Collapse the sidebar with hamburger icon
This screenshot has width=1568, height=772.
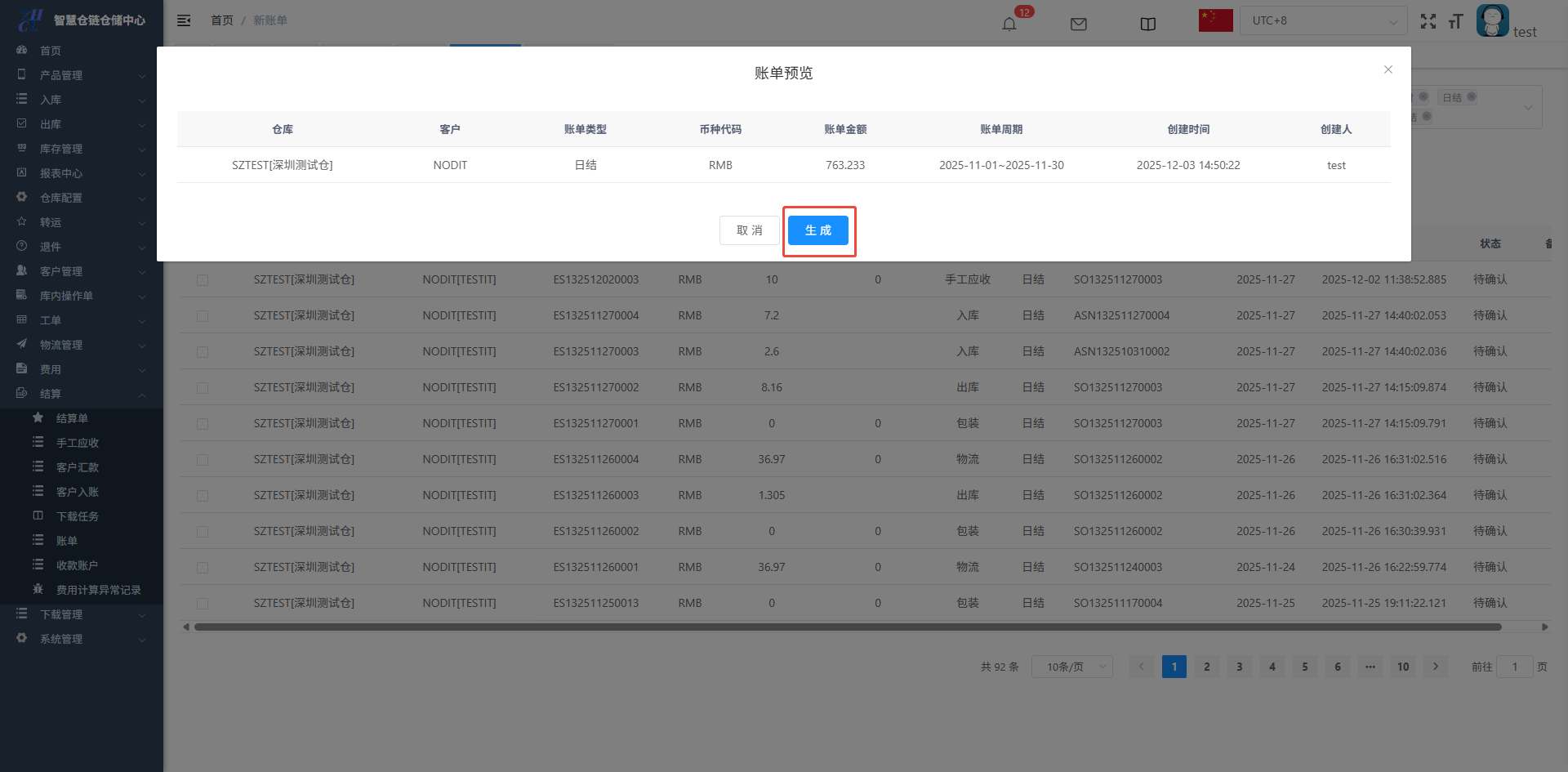pyautogui.click(x=184, y=20)
